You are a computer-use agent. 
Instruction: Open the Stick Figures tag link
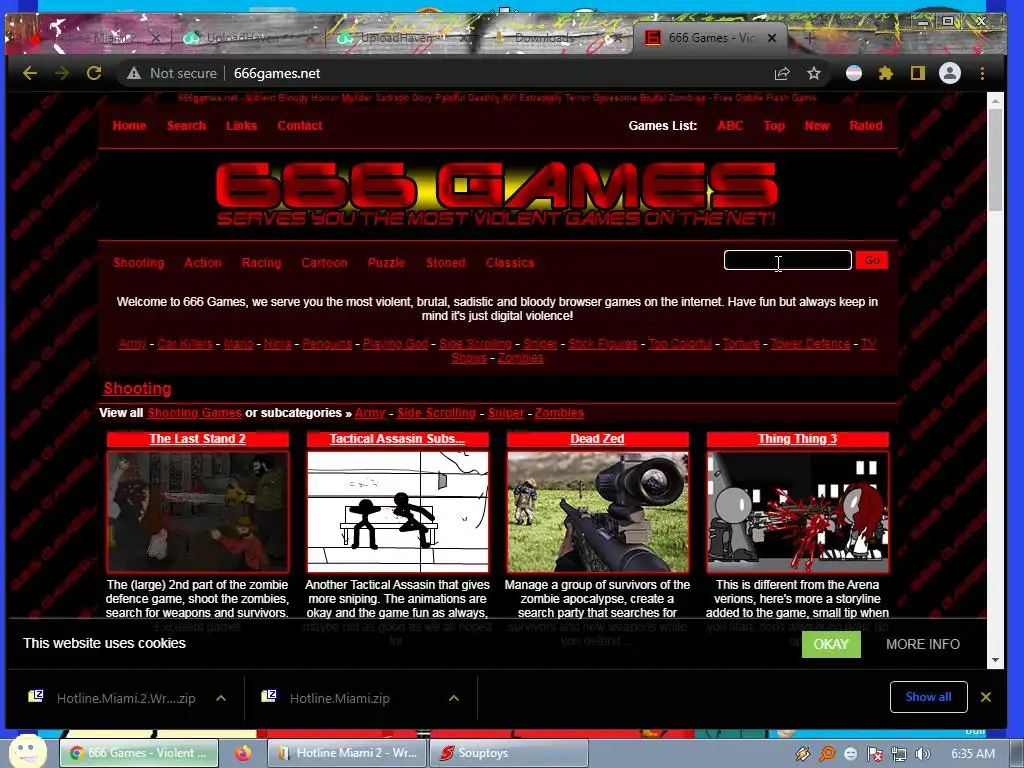click(x=603, y=344)
